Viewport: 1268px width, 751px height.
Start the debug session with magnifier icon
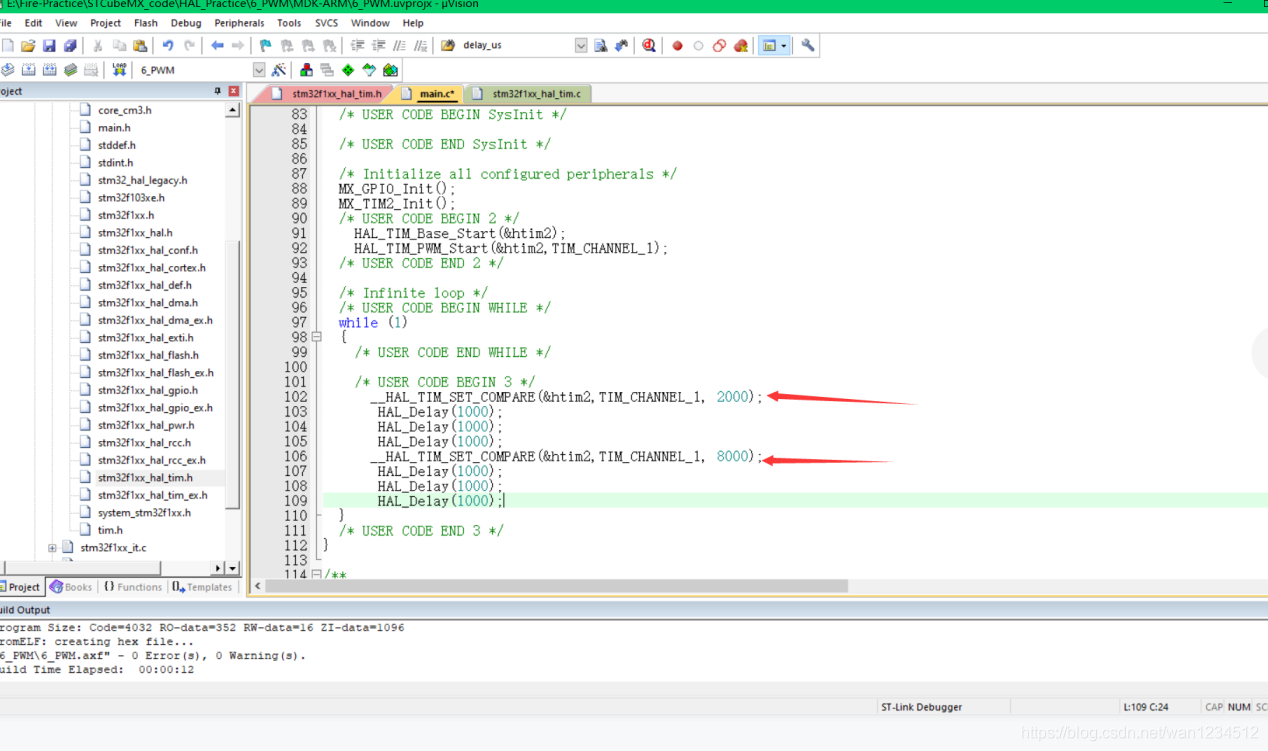[649, 46]
